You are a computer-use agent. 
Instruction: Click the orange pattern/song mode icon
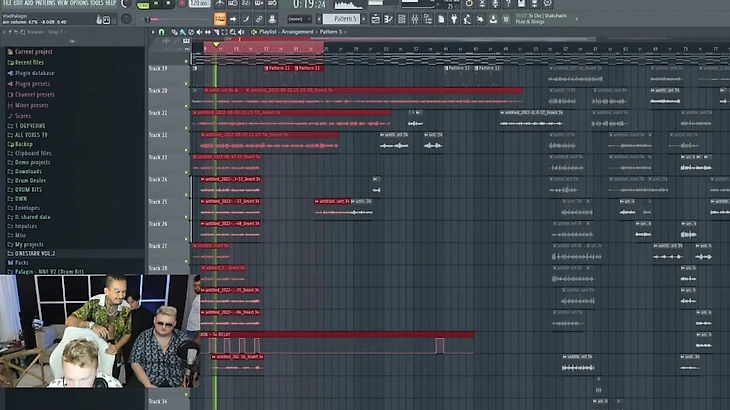pyautogui.click(x=219, y=18)
